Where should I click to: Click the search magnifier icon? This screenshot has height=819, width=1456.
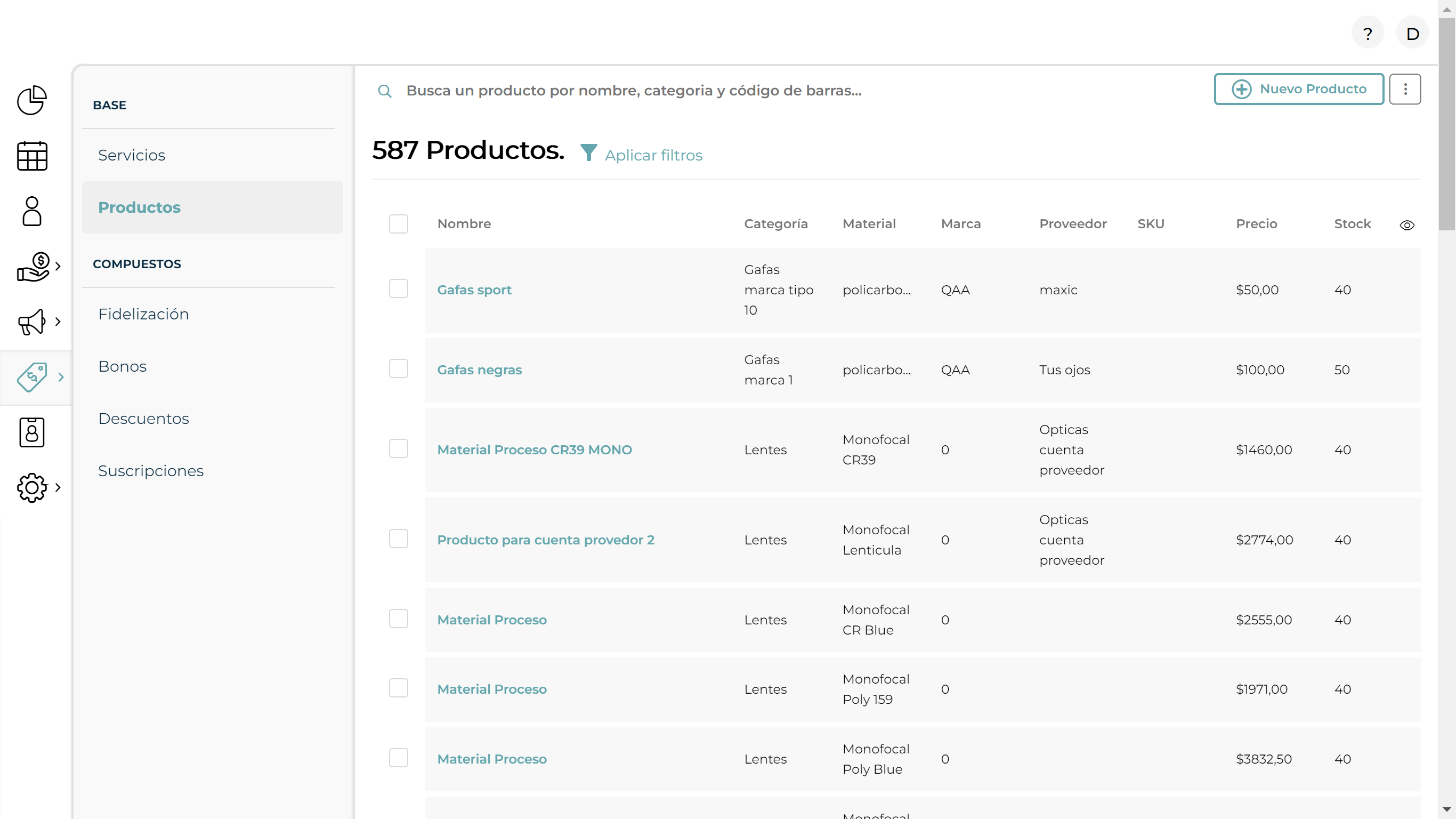384,91
